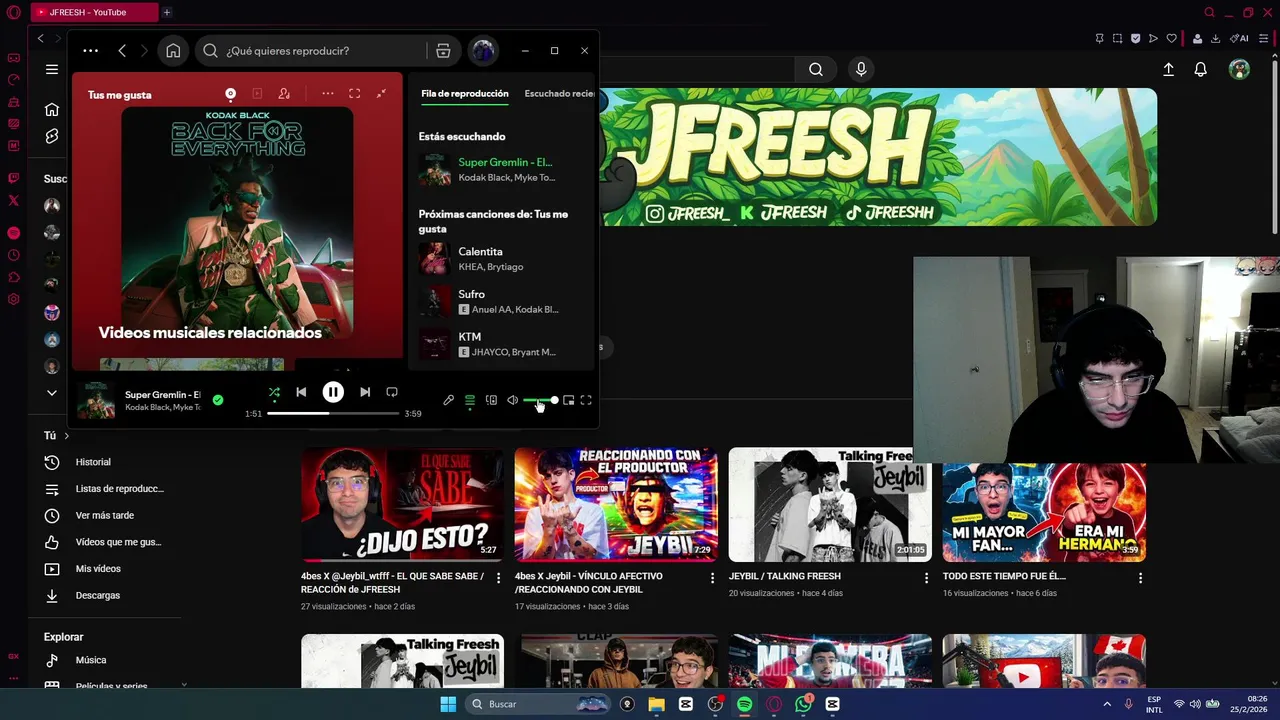1280x720 pixels.
Task: Click the now-playing view disc icon
Action: [x=230, y=93]
